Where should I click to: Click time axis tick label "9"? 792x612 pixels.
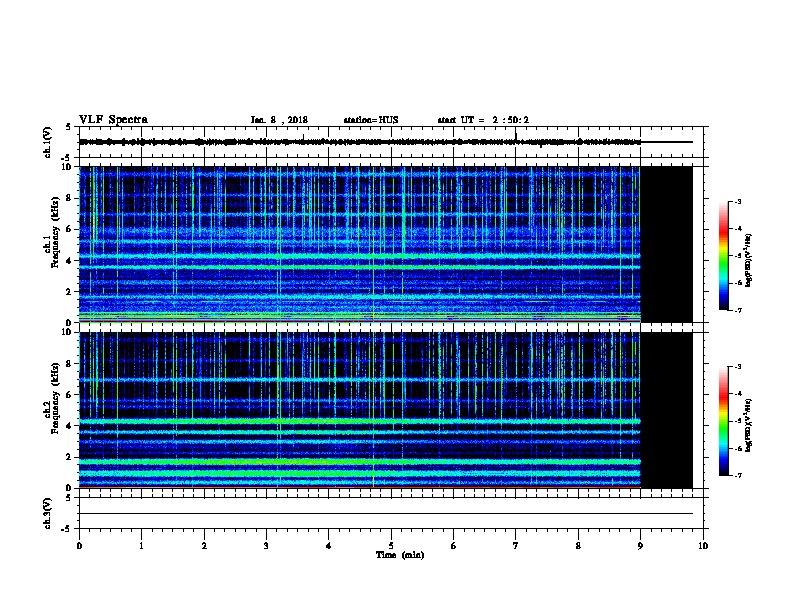[640, 546]
